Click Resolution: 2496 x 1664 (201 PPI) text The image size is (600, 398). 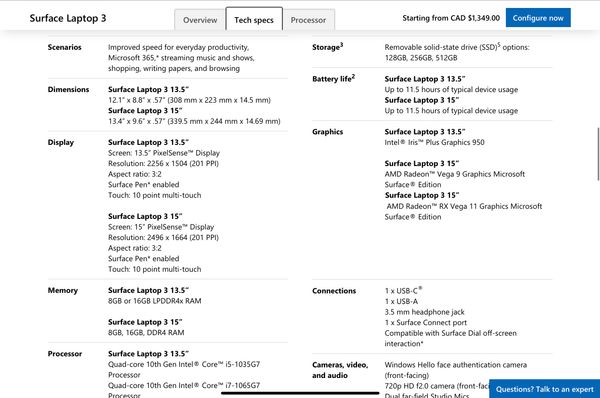click(x=163, y=237)
